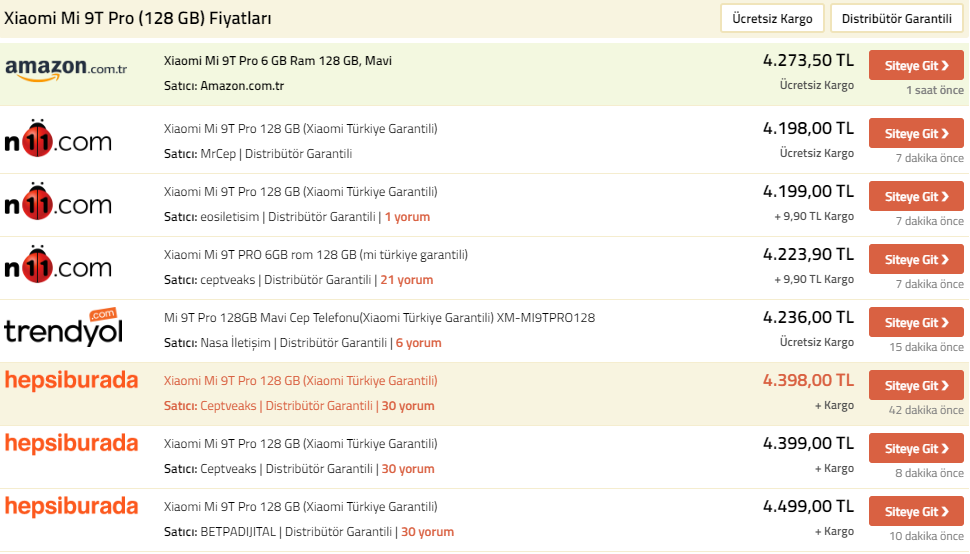Viewport: 970px width, 554px height.
Task: Open the 1 yorum link for eosiletisim
Action: [x=407, y=217]
